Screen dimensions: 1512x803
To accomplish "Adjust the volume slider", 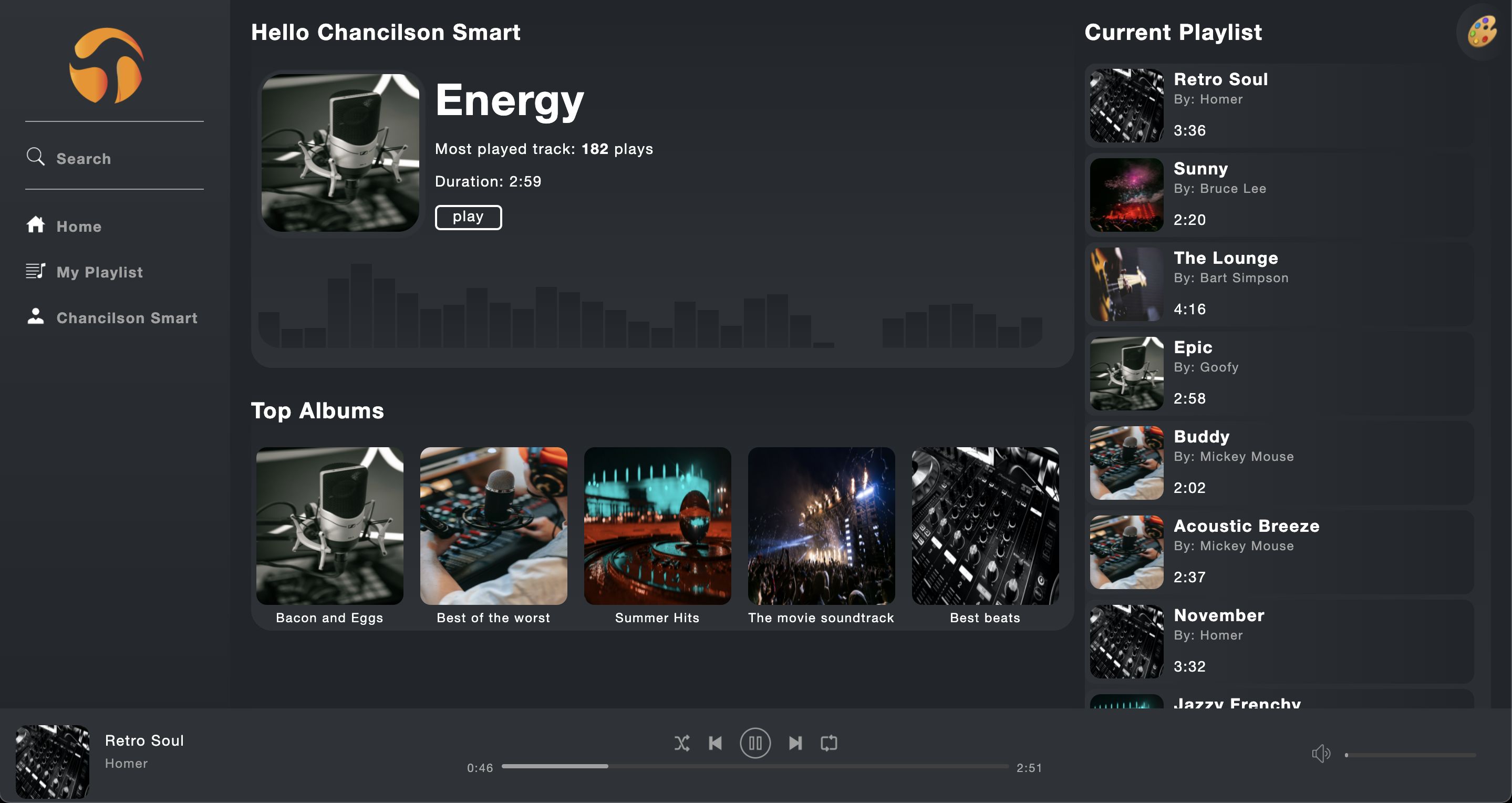I will tap(1410, 755).
